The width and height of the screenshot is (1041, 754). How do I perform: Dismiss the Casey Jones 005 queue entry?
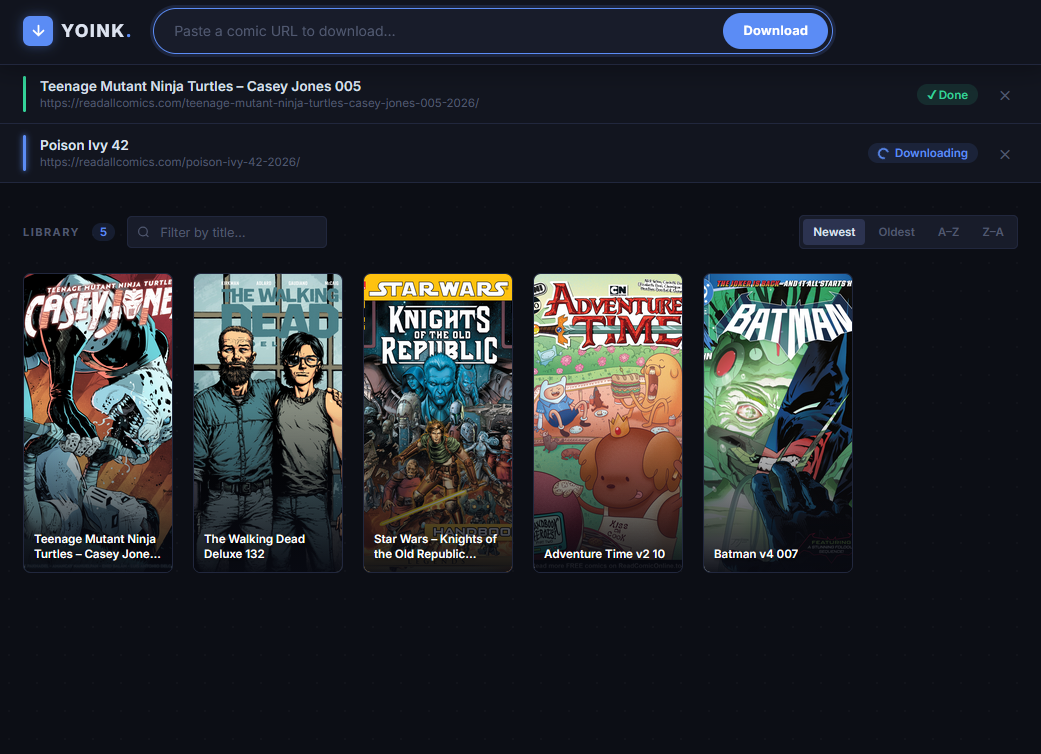(1005, 95)
